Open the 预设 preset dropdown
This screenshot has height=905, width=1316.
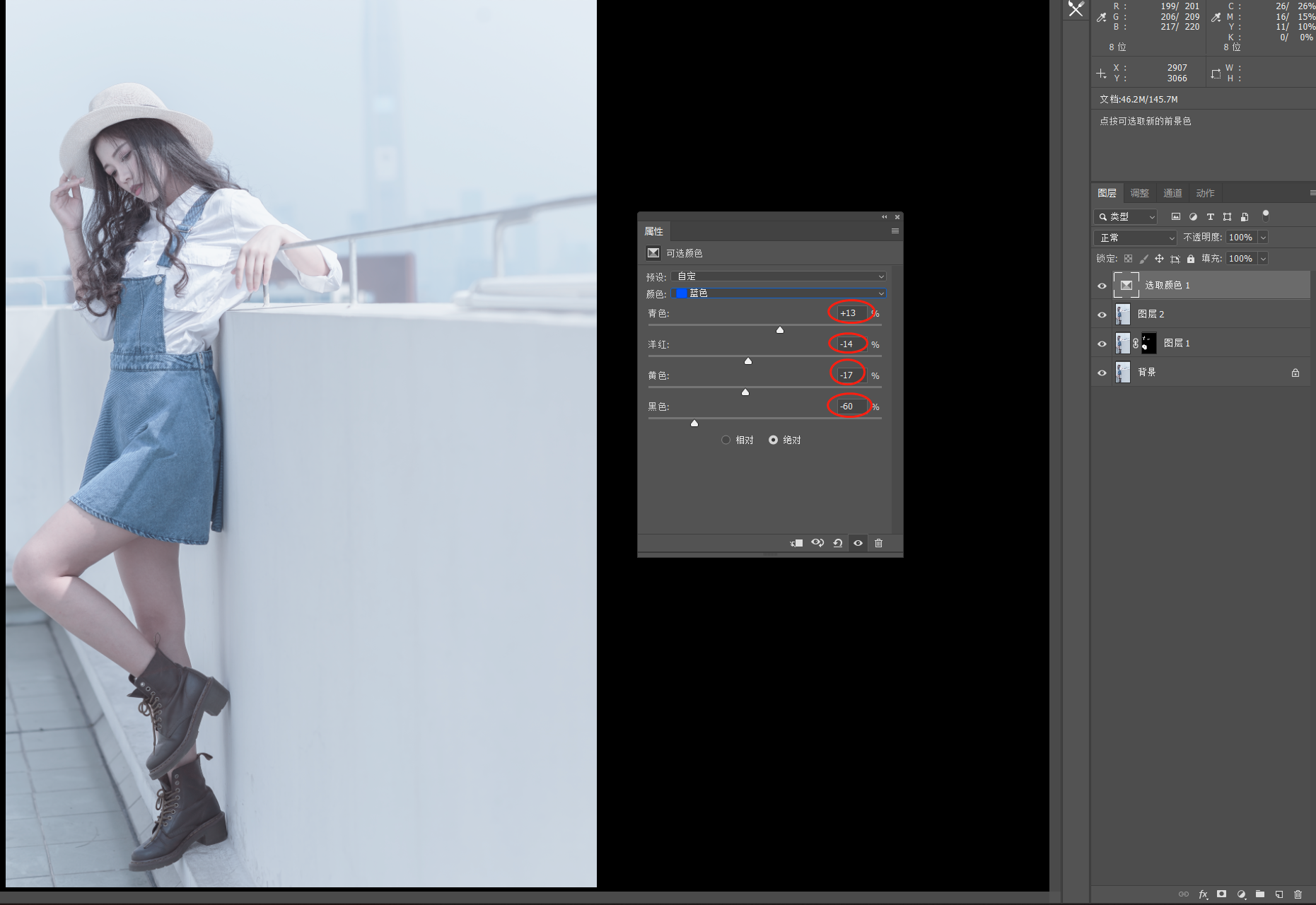point(778,276)
